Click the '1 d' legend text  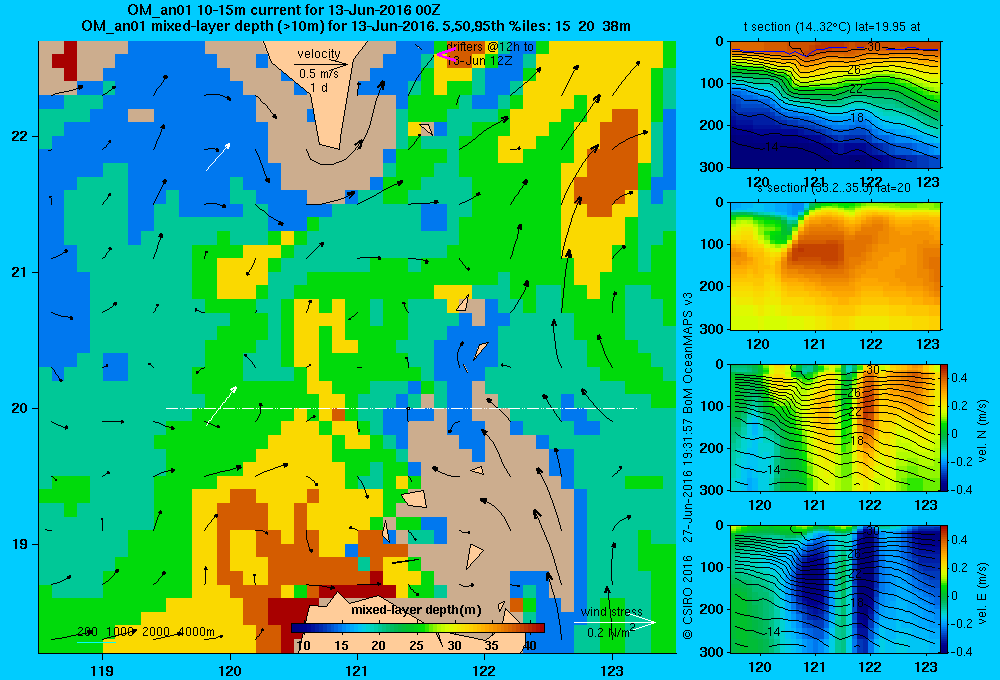pos(319,87)
